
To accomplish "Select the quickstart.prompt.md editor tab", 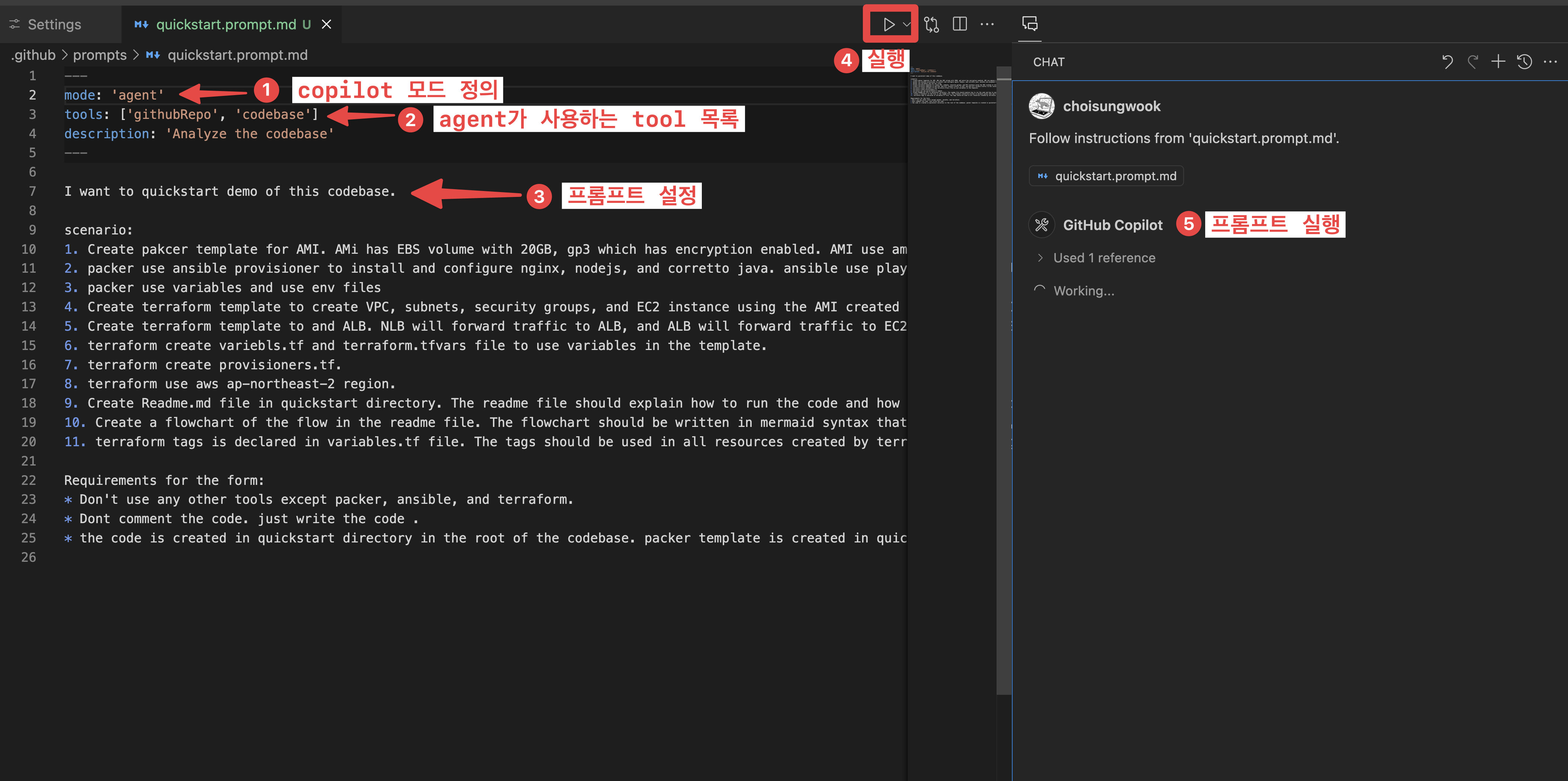I will point(225,24).
